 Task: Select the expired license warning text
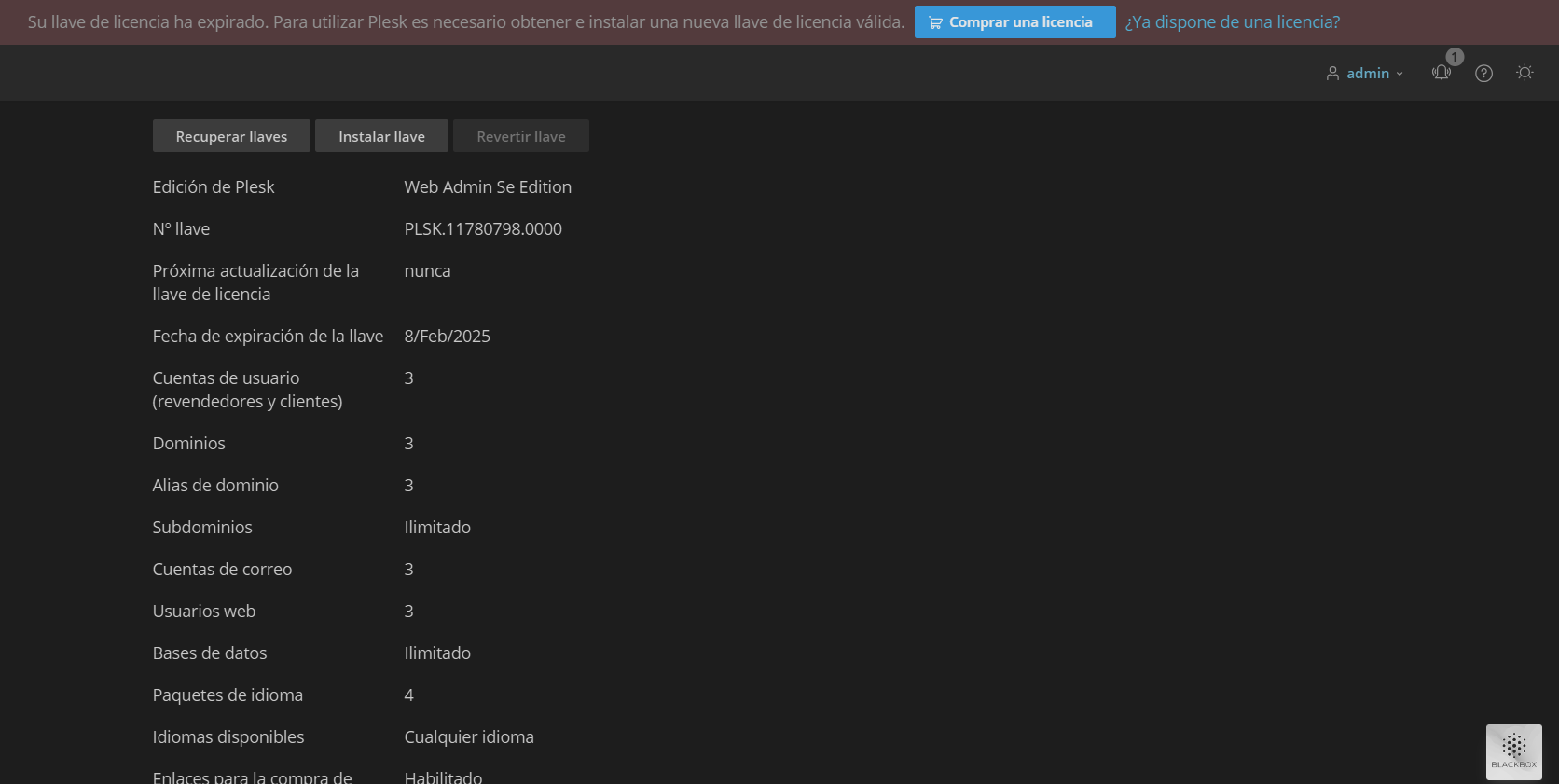[466, 21]
